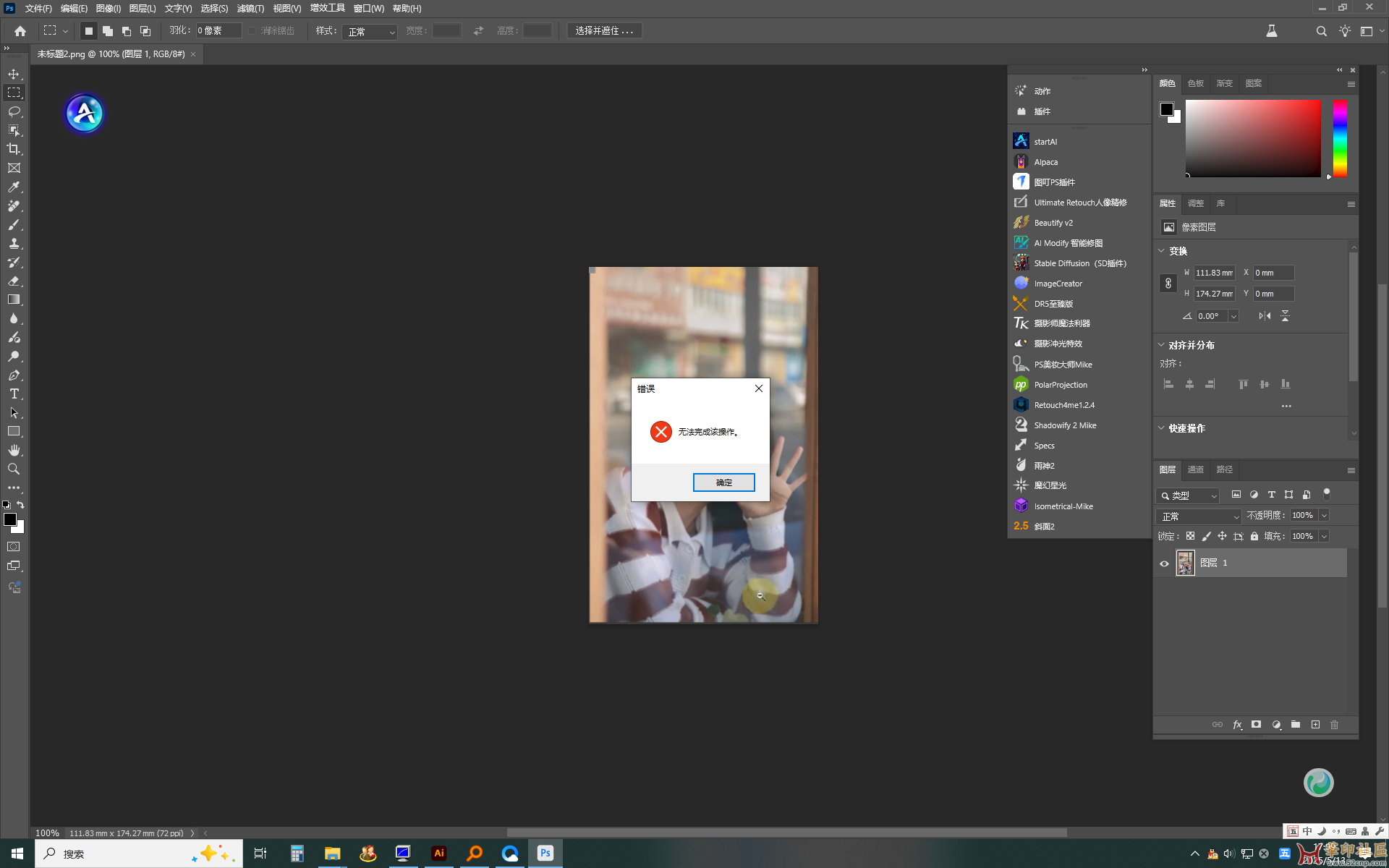Click flip horizontal button in 变换
The image size is (1389, 868).
1265,316
